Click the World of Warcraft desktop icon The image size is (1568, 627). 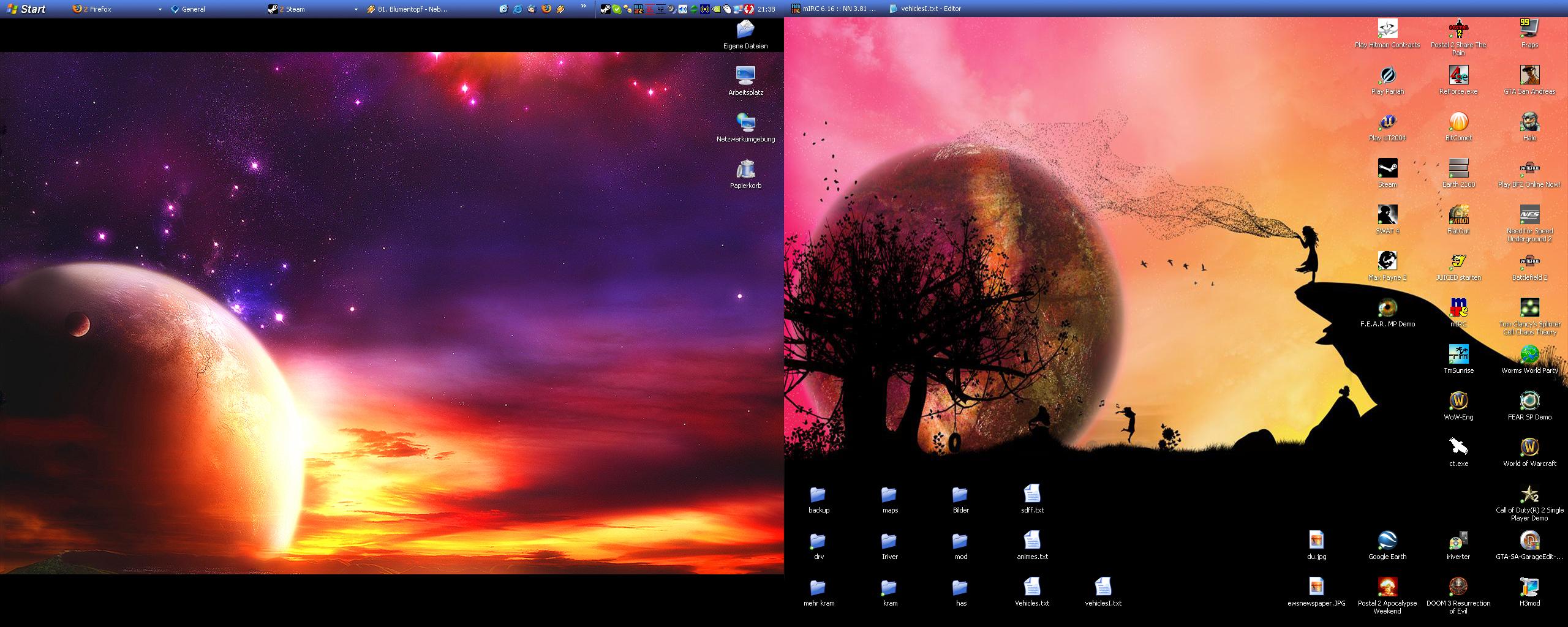coord(1529,448)
